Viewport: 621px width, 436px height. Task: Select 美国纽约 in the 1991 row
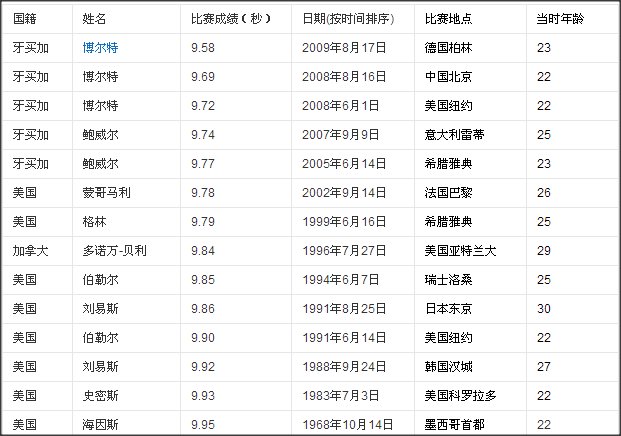[x=448, y=338]
